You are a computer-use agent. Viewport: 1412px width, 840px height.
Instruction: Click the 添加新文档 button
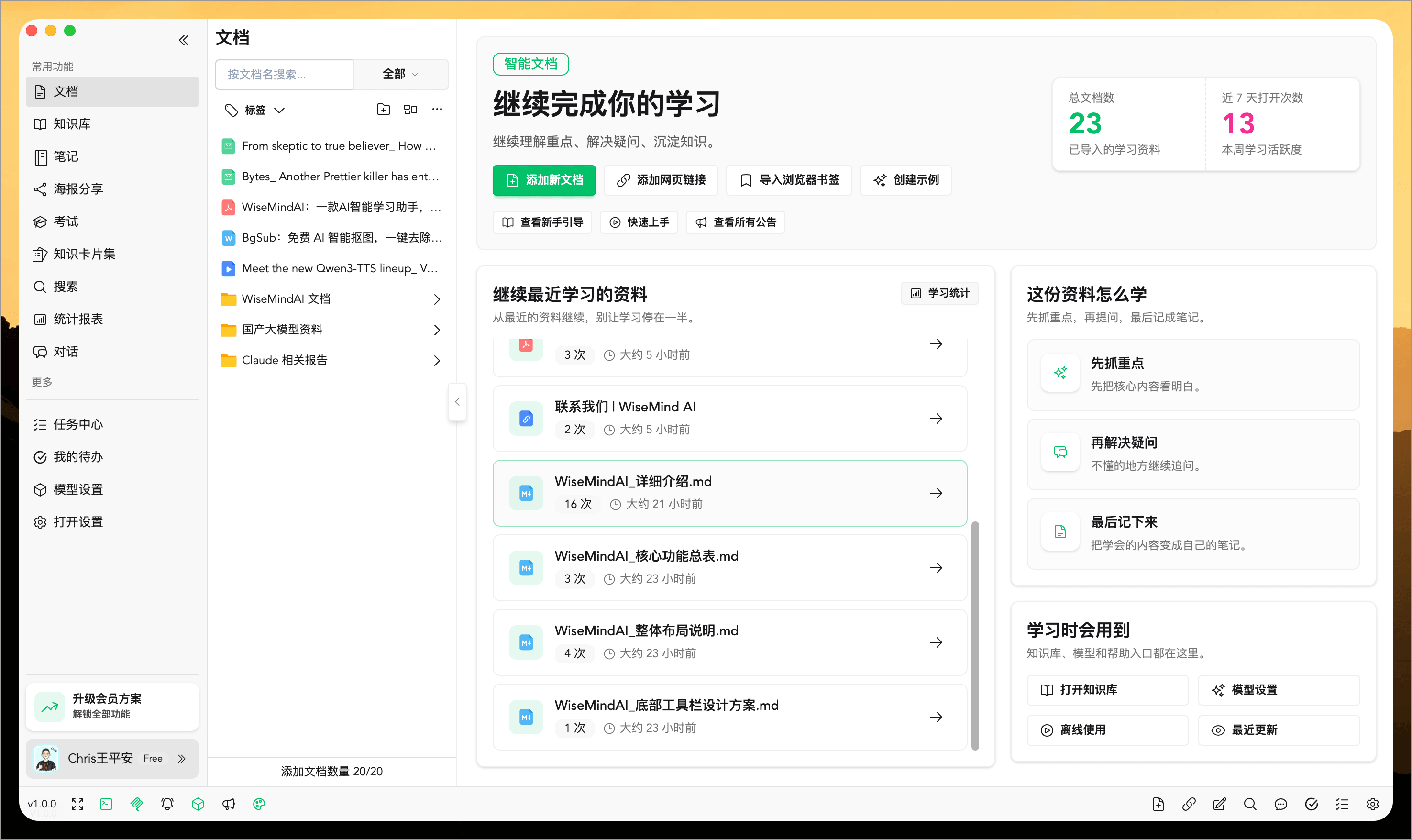[544, 180]
